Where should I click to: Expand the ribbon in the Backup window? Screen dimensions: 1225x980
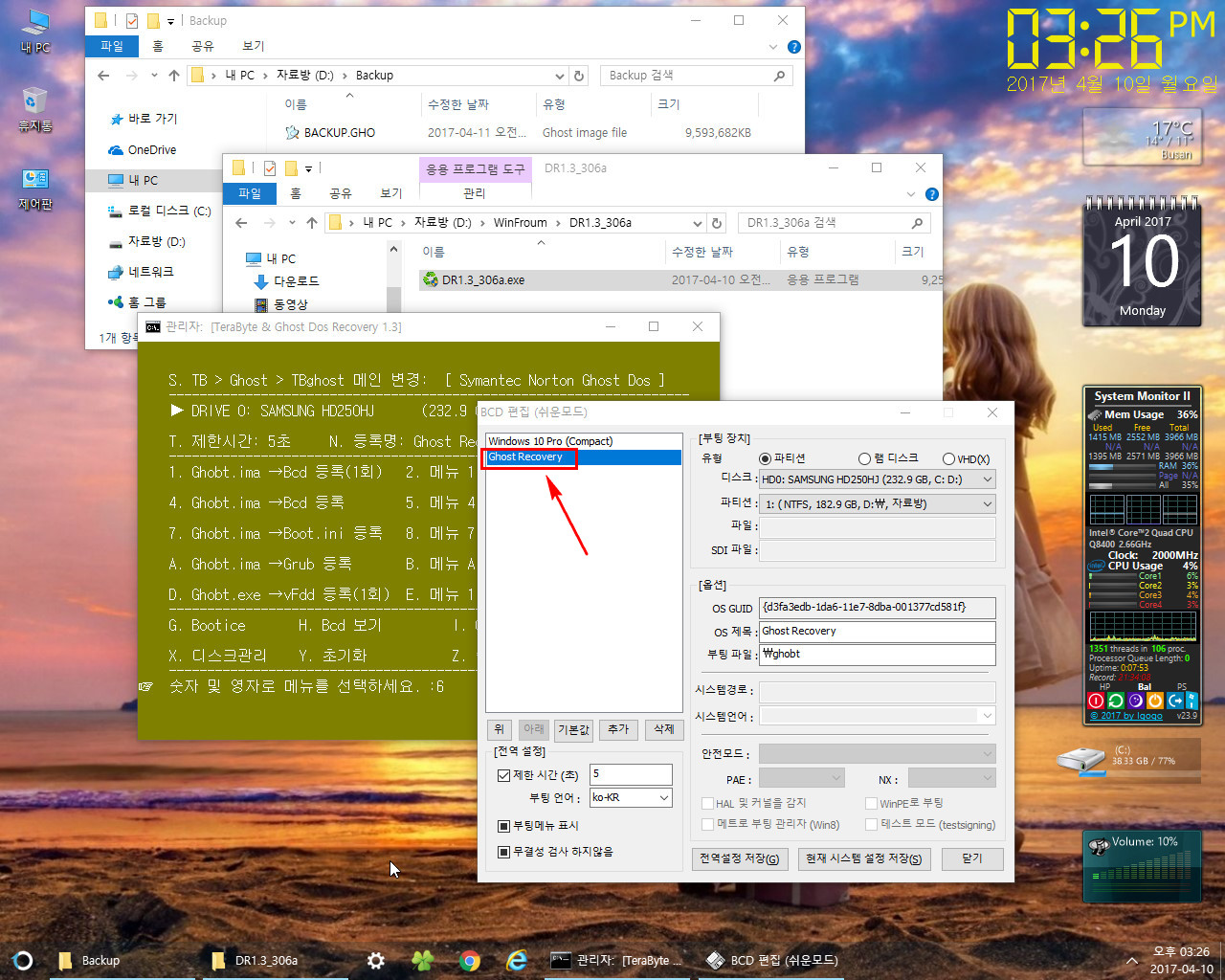773,47
